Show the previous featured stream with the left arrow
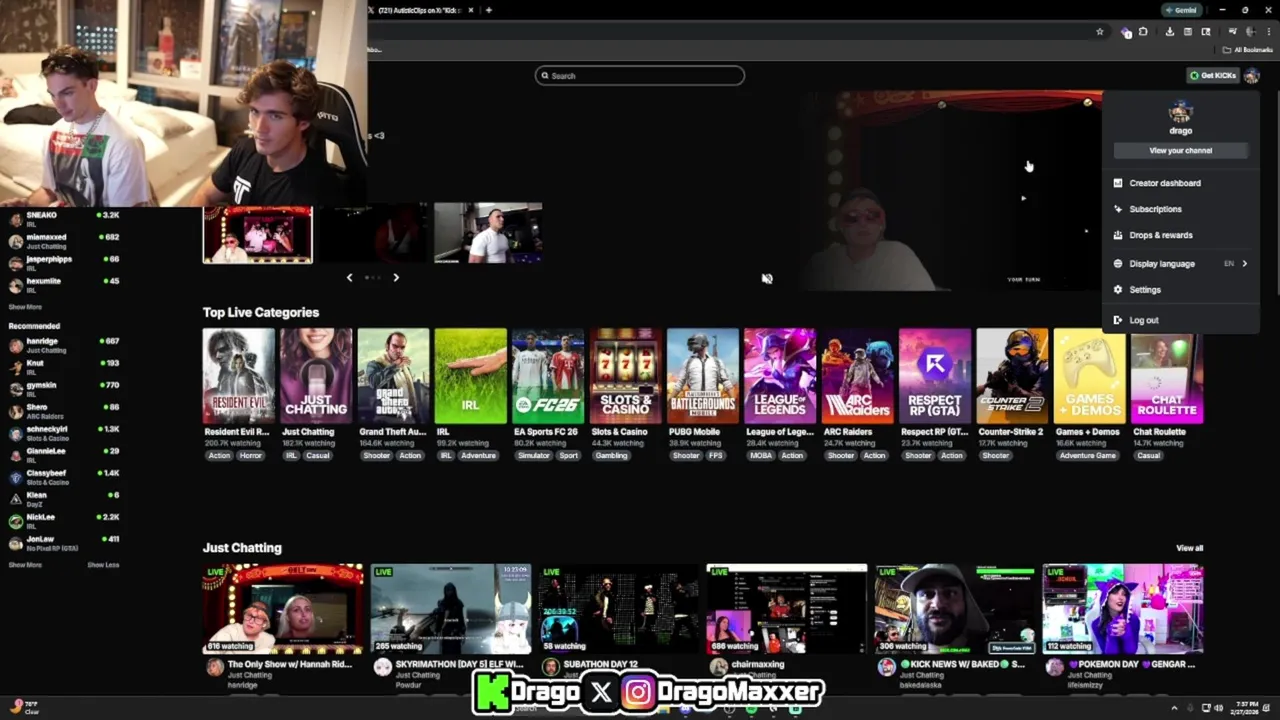Image resolution: width=1280 pixels, height=720 pixels. pos(349,278)
